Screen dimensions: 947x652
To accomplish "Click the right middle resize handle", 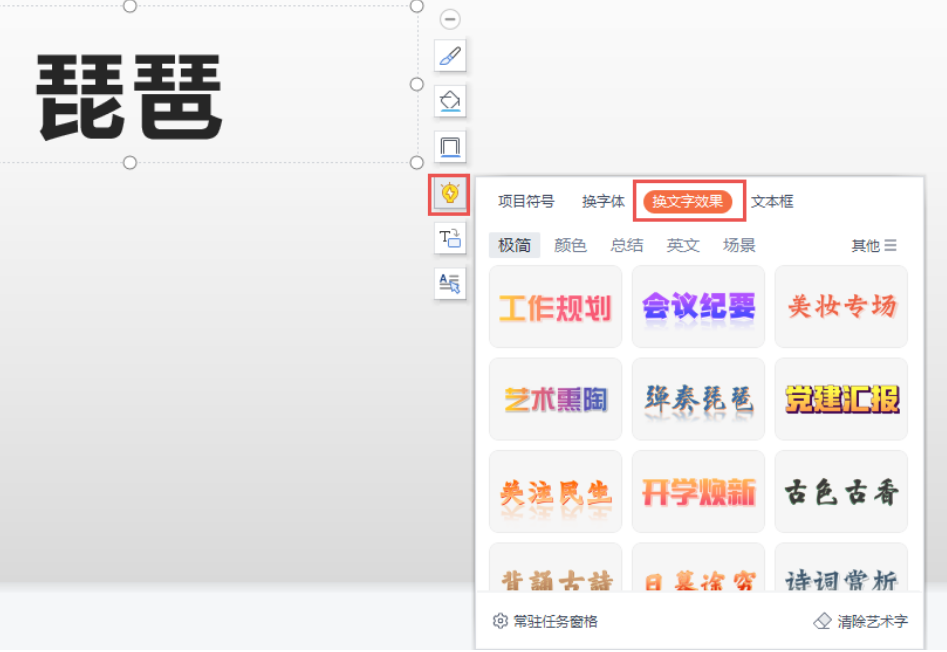I will coord(417,85).
